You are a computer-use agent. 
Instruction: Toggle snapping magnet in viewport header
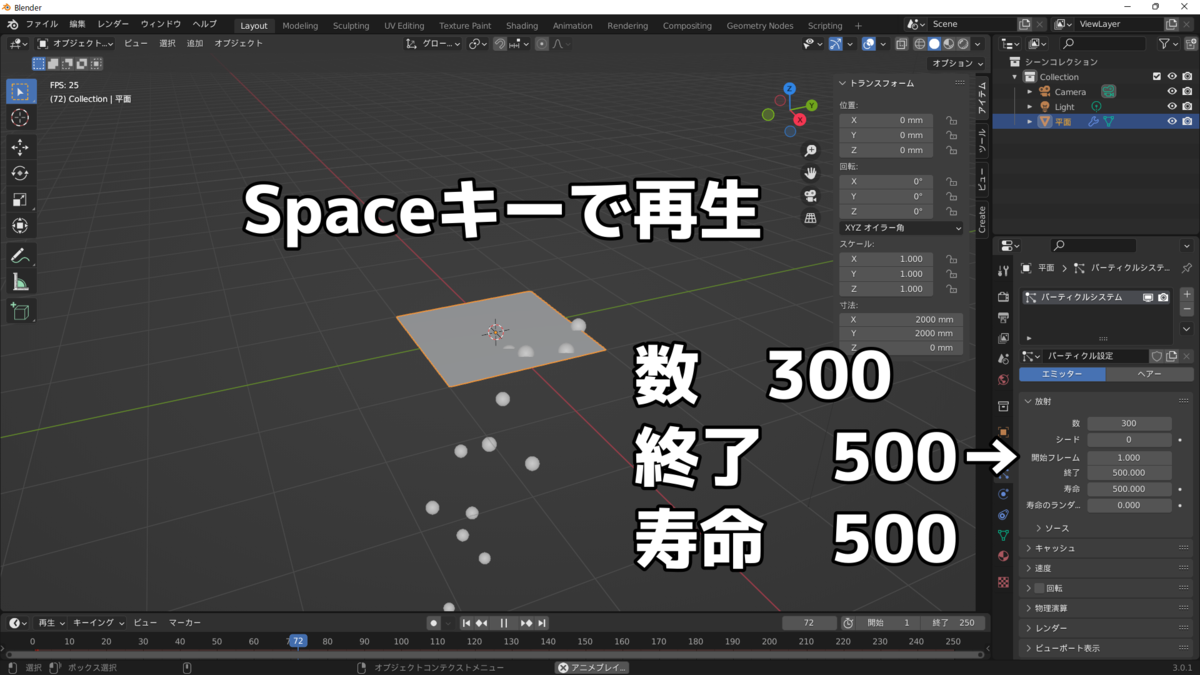[500, 44]
